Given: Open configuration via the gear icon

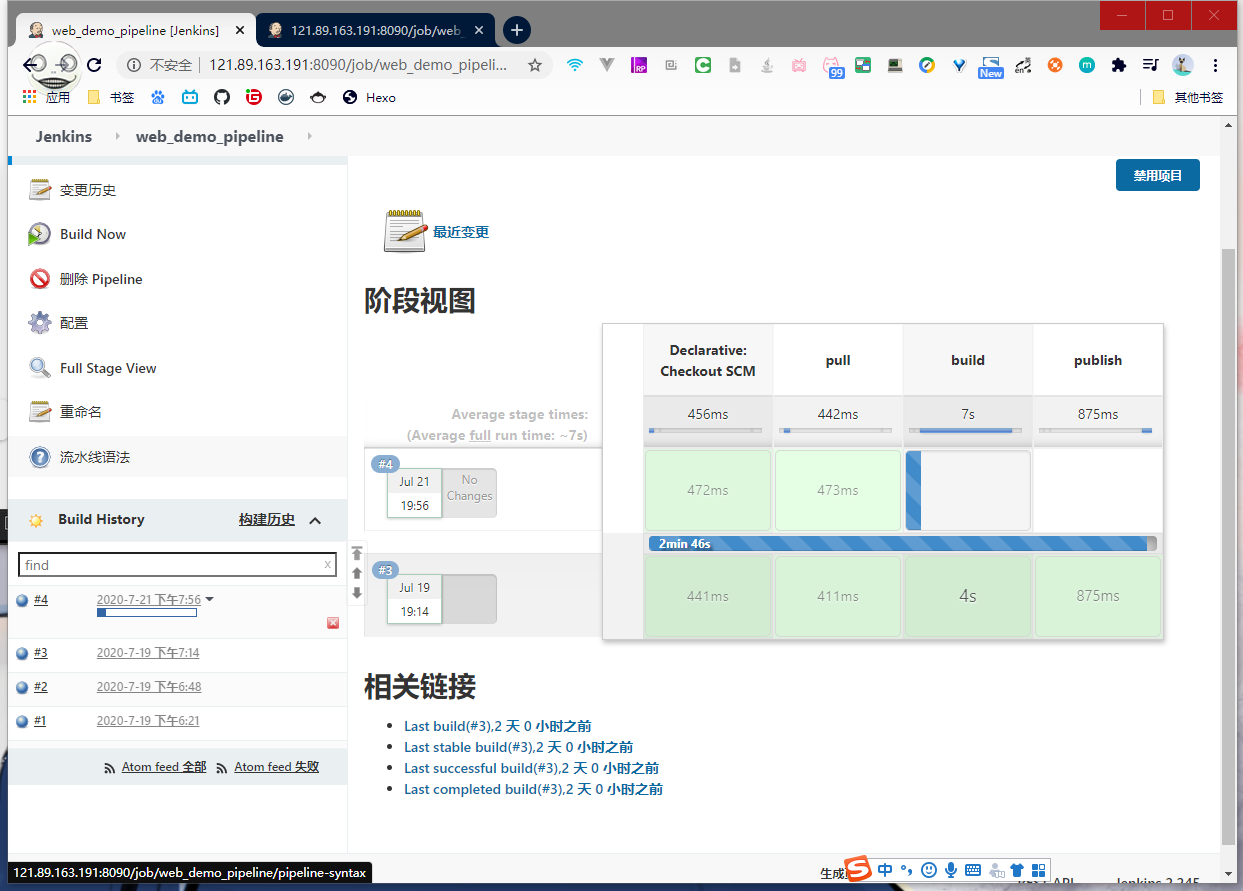Looking at the screenshot, I should click(x=39, y=323).
